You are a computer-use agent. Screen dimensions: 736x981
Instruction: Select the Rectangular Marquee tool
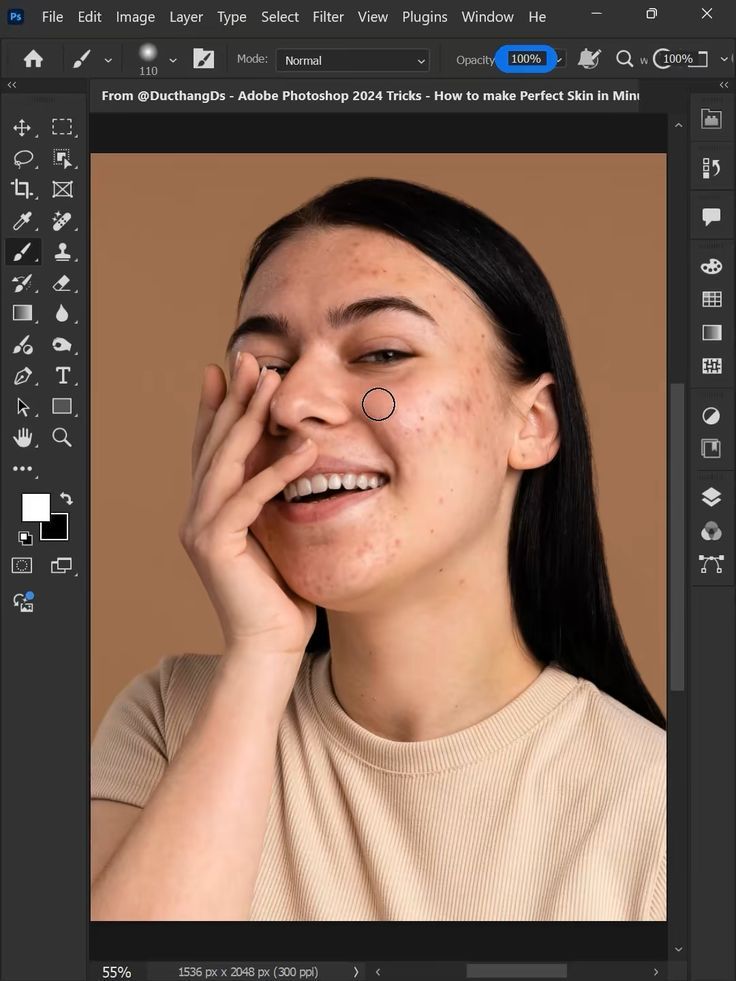pos(61,128)
